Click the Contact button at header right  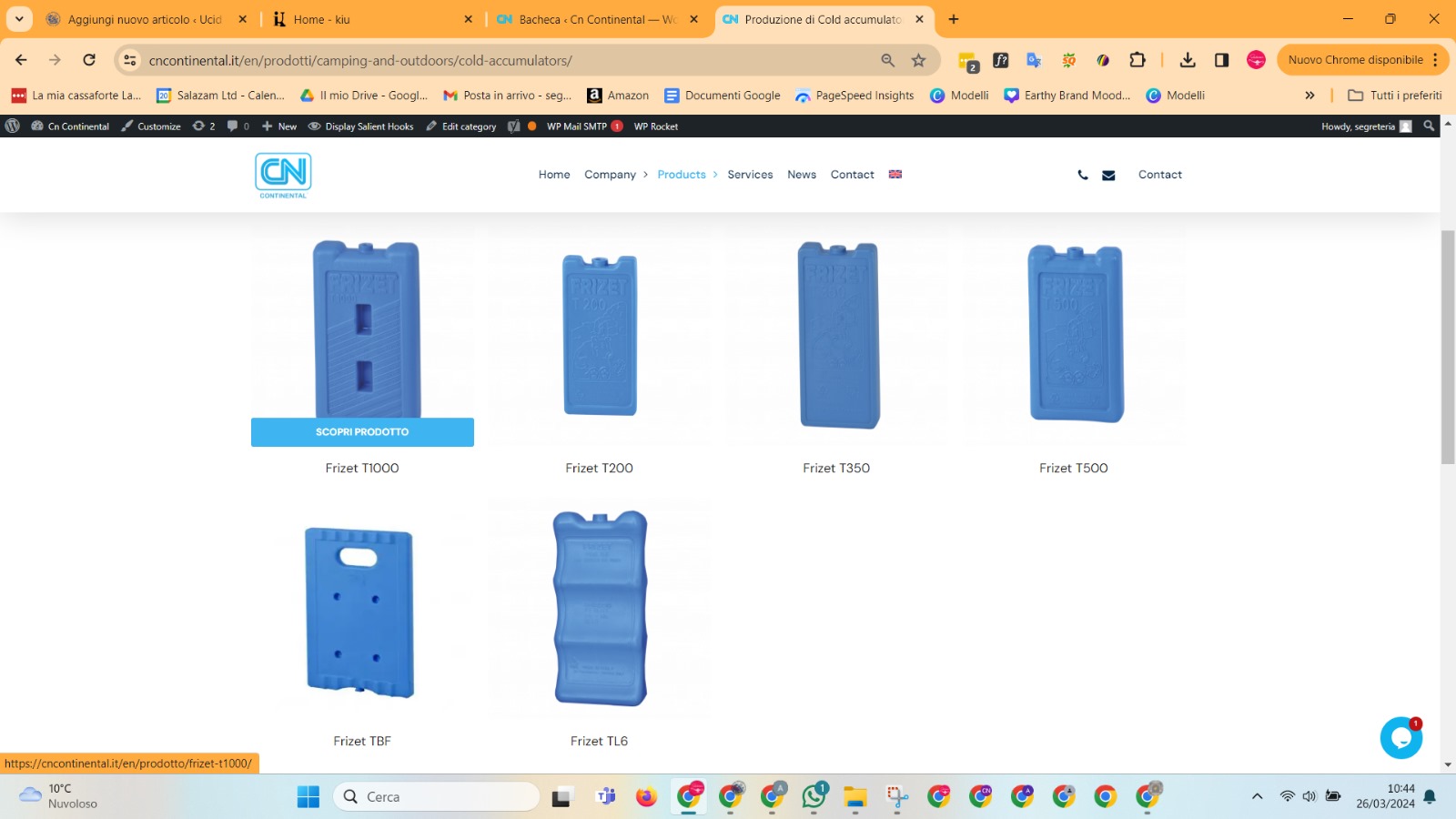(x=1160, y=175)
